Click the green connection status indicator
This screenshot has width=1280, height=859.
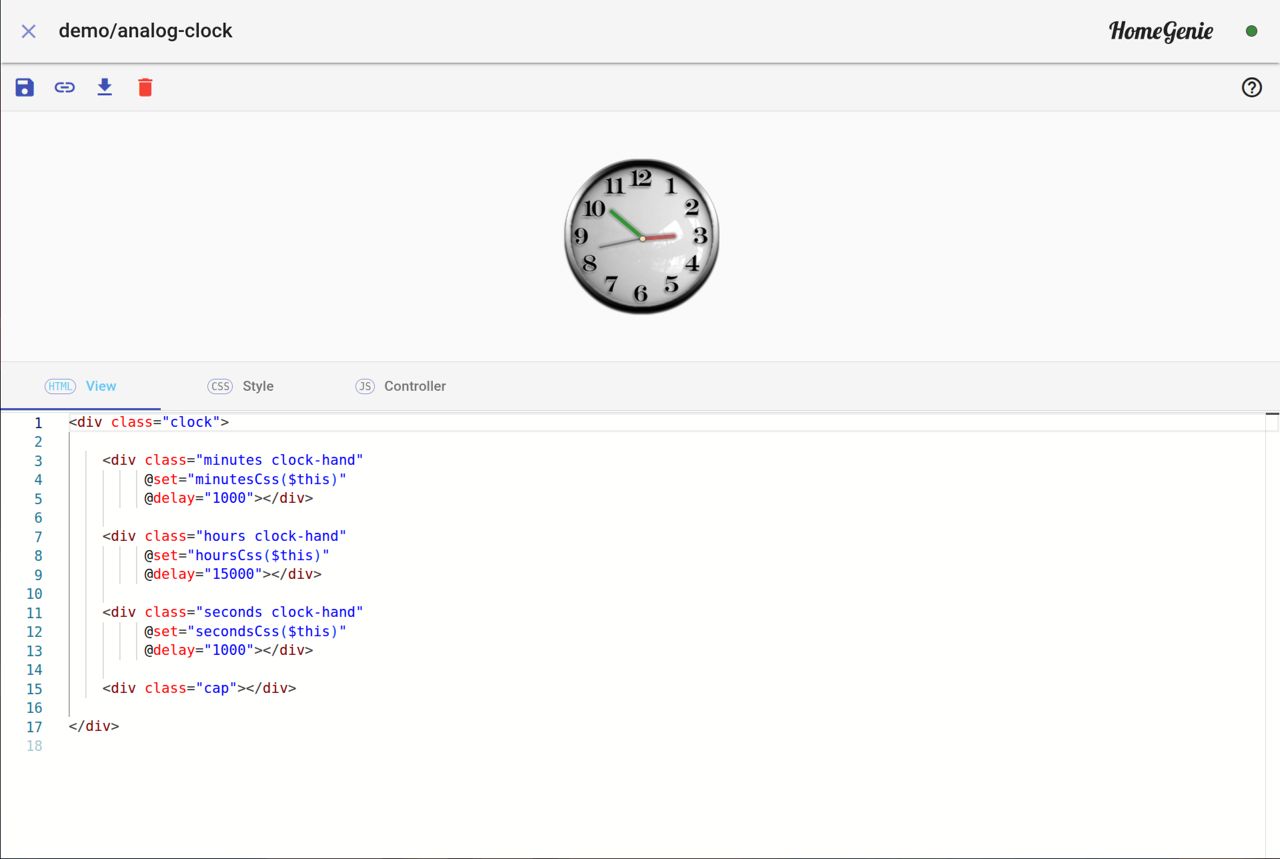pos(1251,31)
